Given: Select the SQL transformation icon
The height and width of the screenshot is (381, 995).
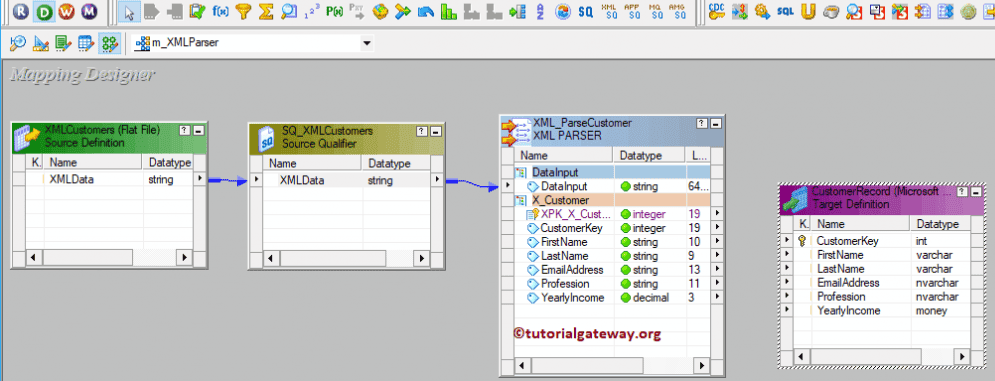Looking at the screenshot, I should click(785, 11).
